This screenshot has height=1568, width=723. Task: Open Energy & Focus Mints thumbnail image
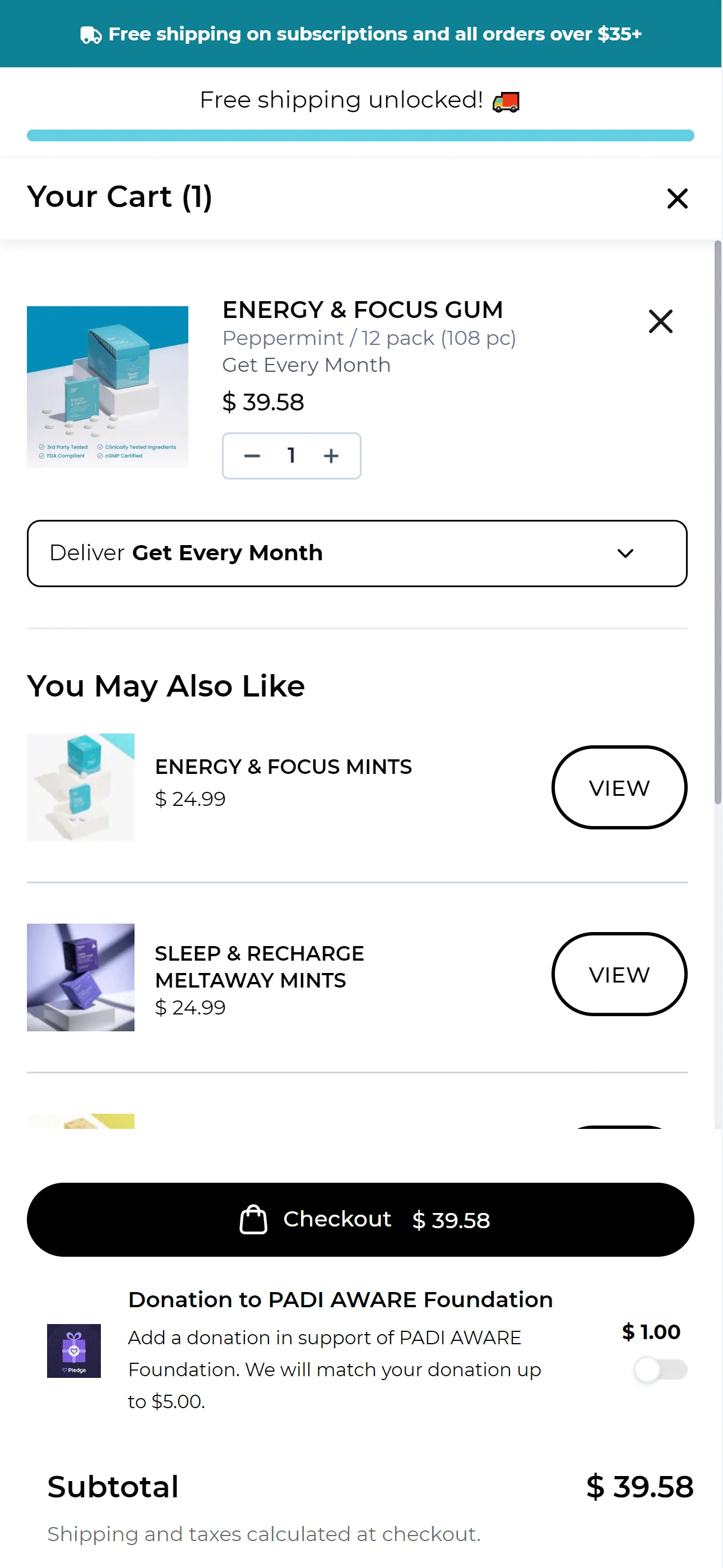pyautogui.click(x=80, y=787)
